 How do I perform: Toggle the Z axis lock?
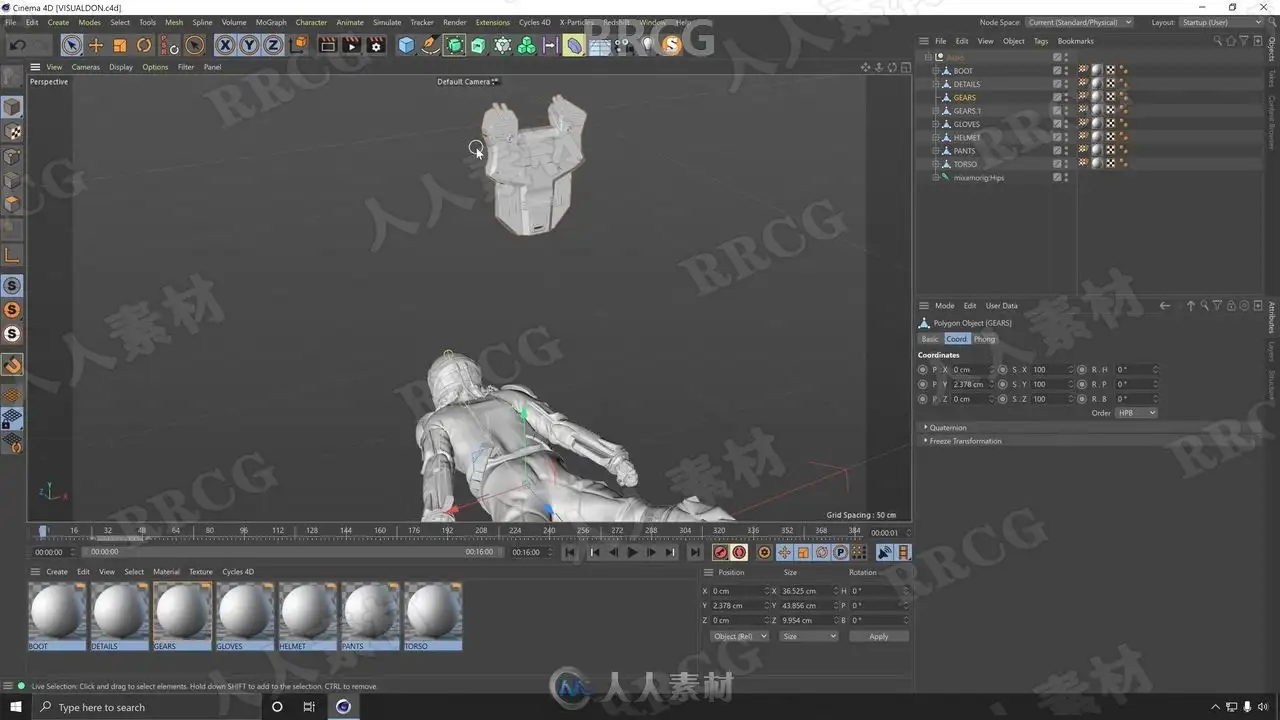pos(272,45)
